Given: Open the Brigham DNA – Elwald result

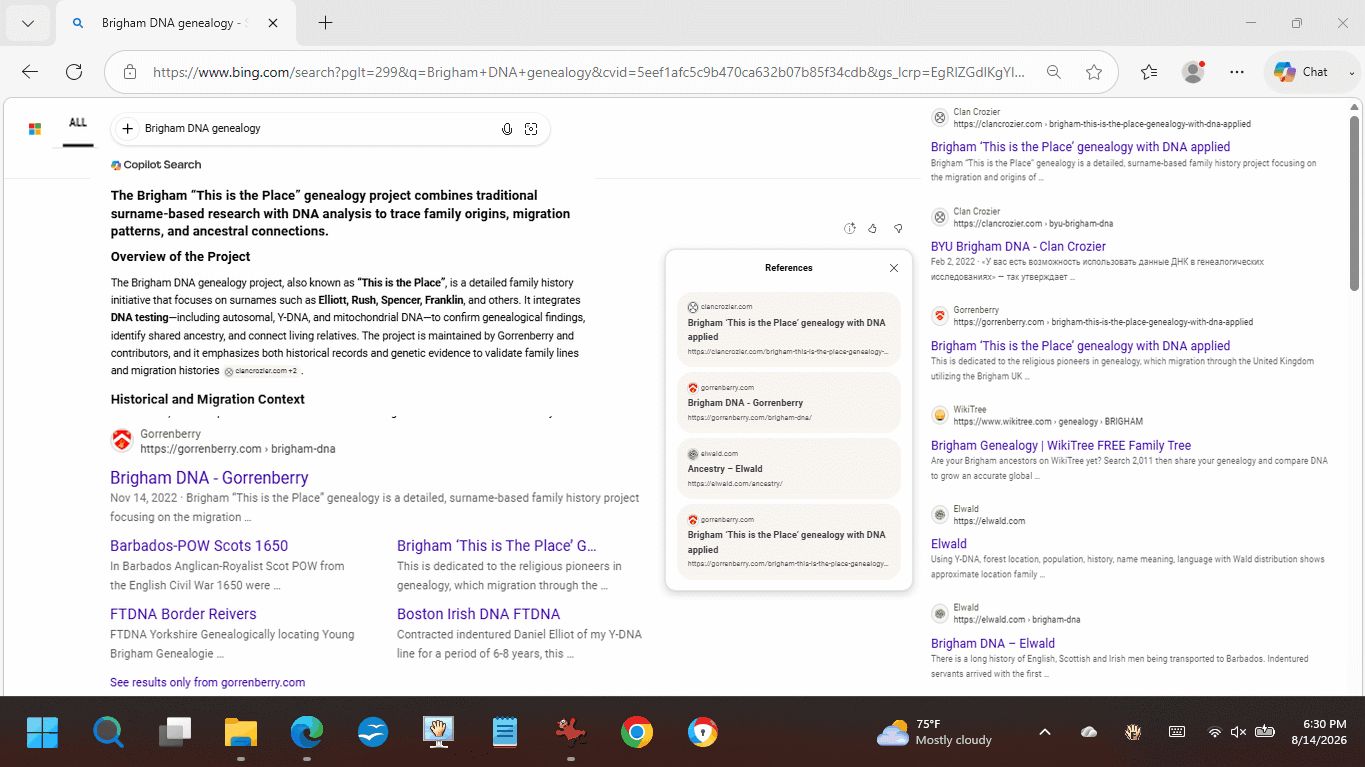Looking at the screenshot, I should point(993,644).
